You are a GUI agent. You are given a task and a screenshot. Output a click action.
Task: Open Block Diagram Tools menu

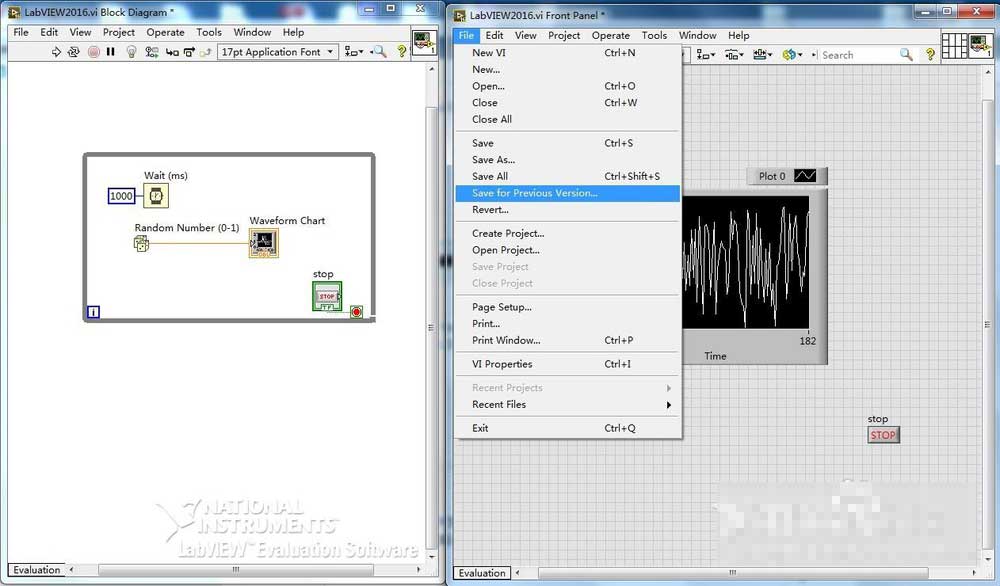(209, 32)
